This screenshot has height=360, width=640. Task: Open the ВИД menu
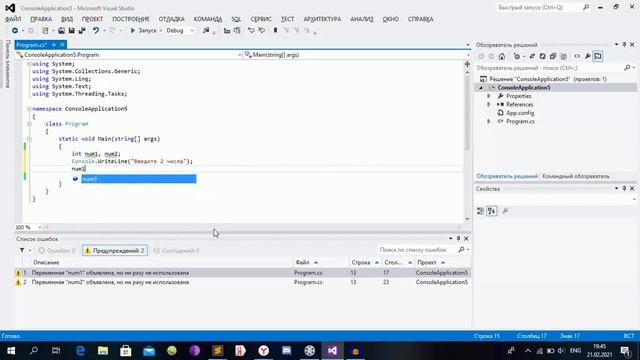[x=67, y=19]
